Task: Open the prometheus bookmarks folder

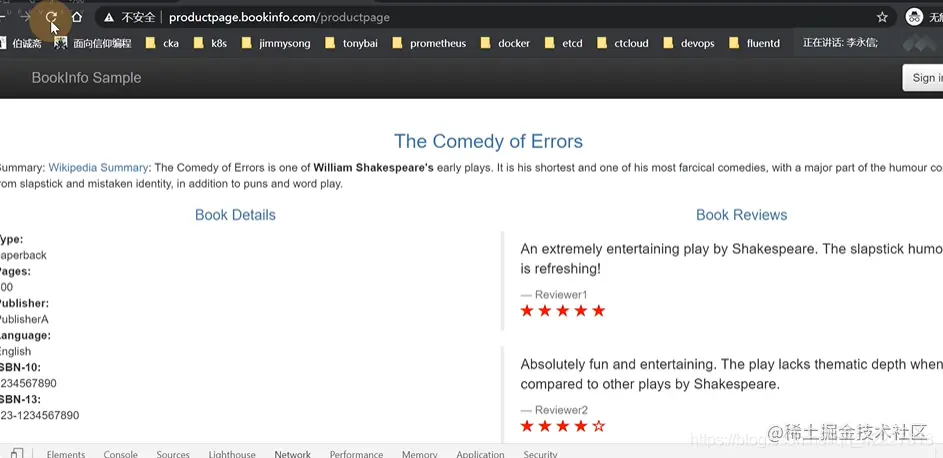Action: click(429, 43)
